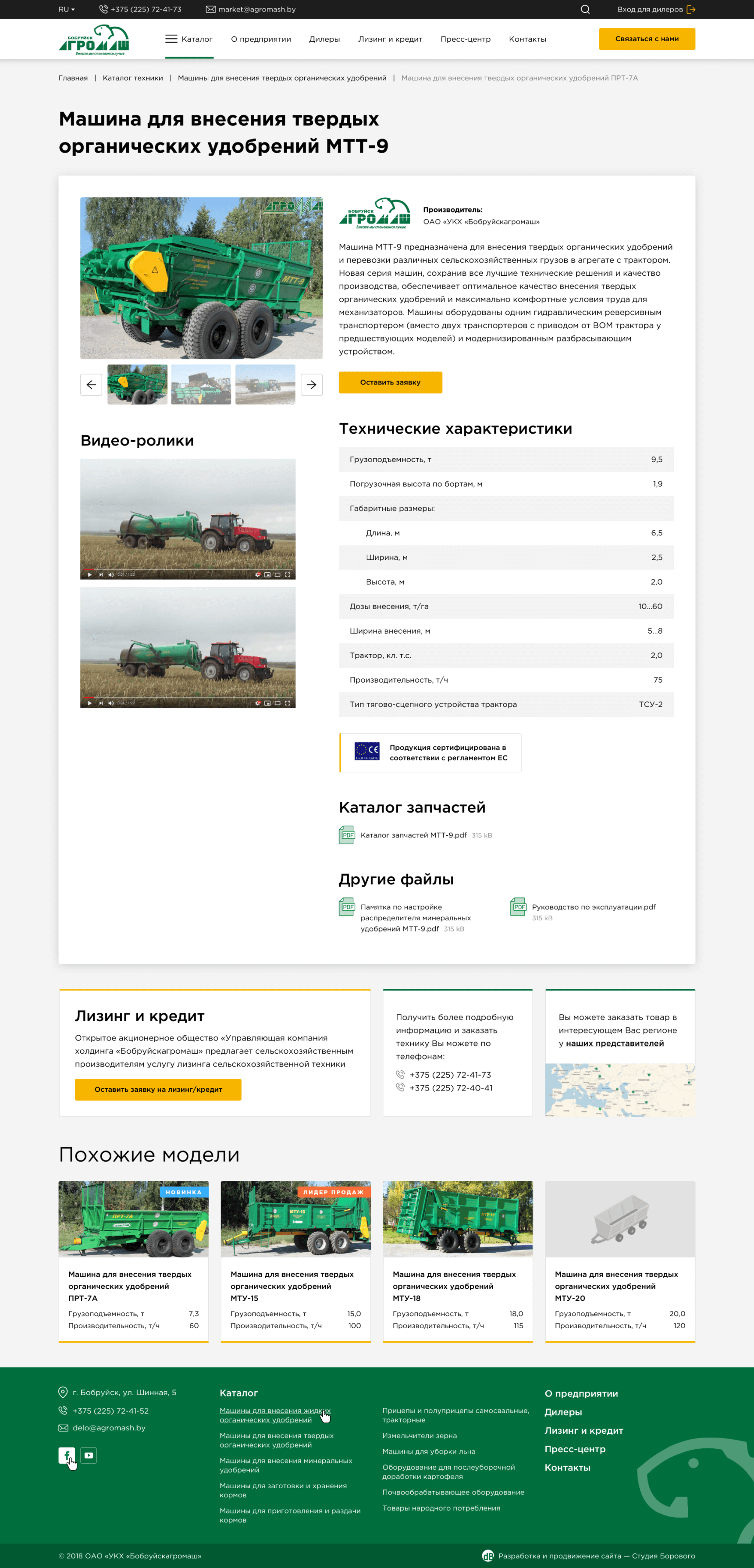Open footer link 'Машины для внесения минеральных удобрений'
Screen dimensions: 754x1568
[x=286, y=1465]
